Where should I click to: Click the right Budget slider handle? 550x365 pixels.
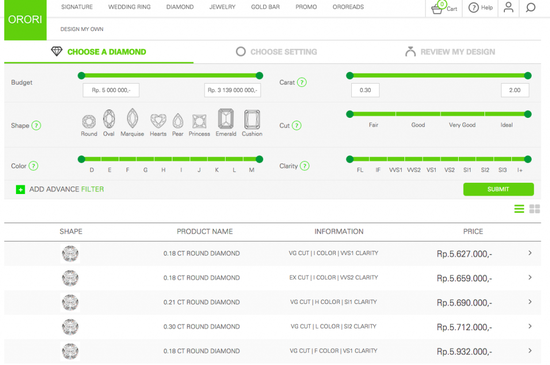click(x=260, y=75)
